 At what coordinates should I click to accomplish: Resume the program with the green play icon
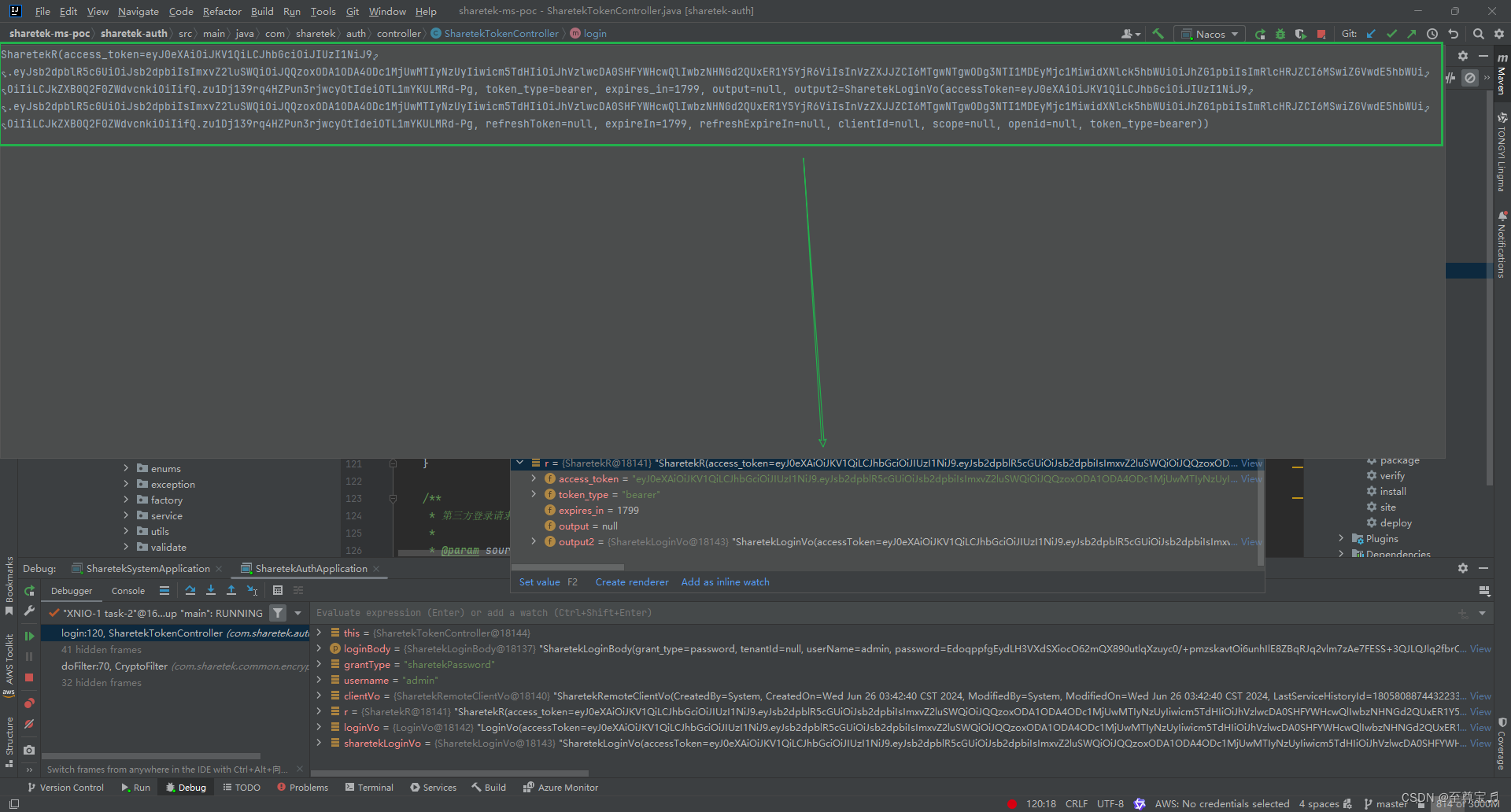click(x=29, y=636)
